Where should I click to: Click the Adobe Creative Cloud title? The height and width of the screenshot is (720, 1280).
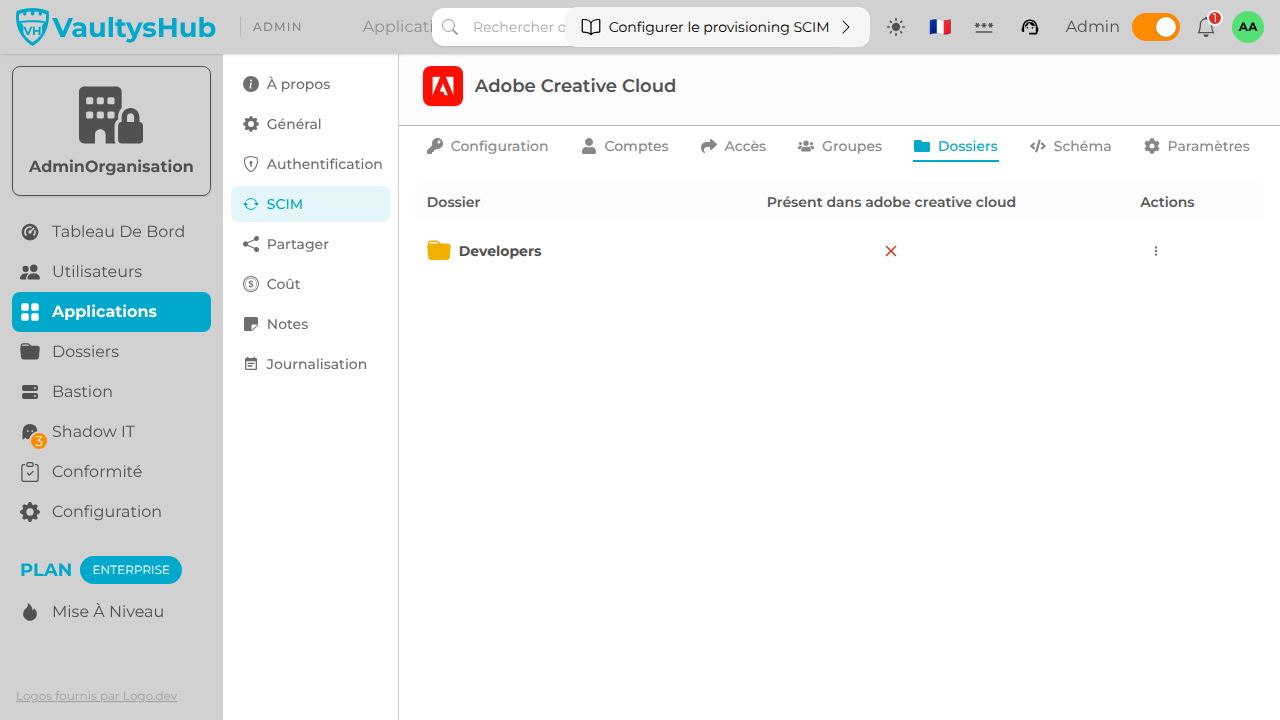[x=575, y=86]
